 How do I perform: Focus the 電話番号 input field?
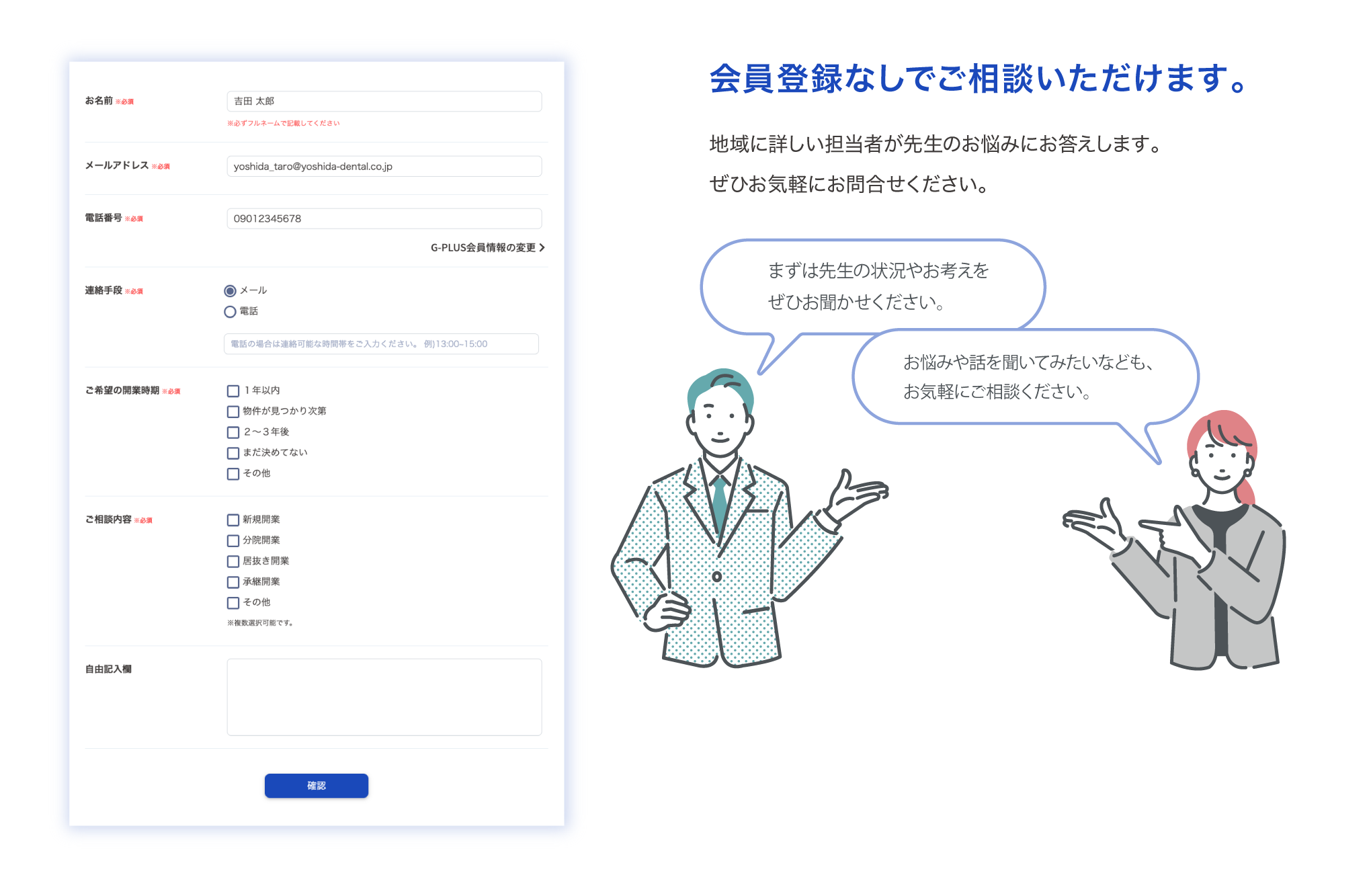(384, 219)
